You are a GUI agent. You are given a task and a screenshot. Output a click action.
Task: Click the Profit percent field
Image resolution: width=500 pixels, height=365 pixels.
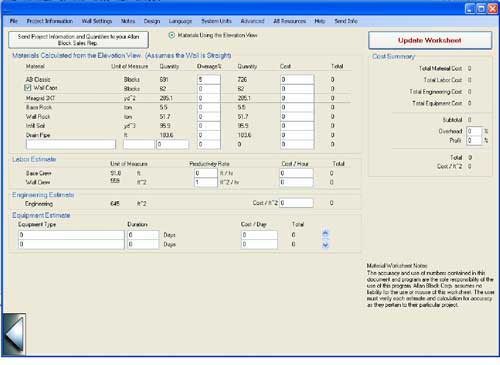[474, 140]
